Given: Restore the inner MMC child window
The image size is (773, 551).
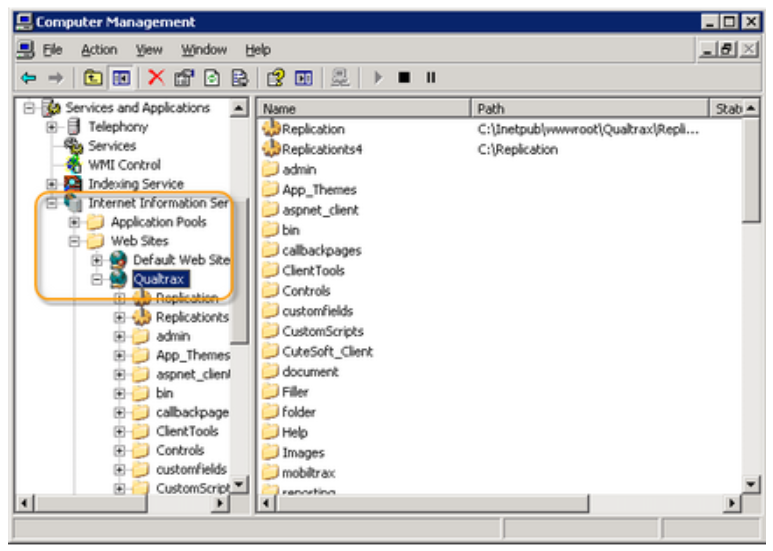Looking at the screenshot, I should click(728, 49).
